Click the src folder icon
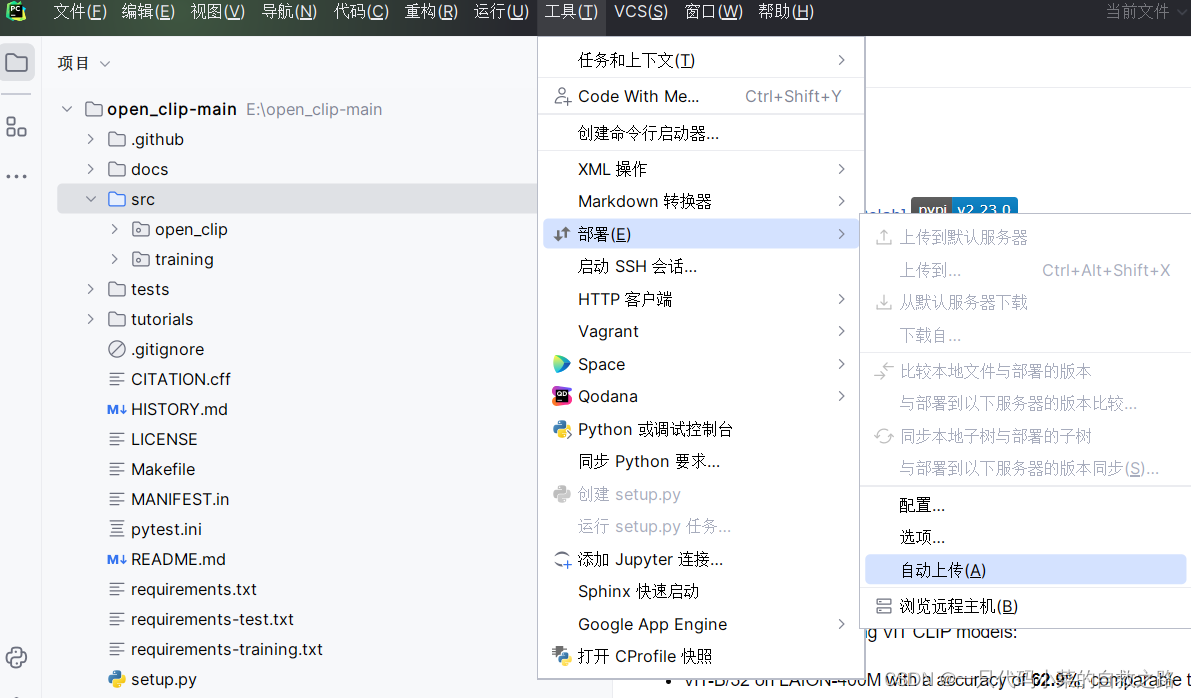This screenshot has height=698, width=1191. pos(116,199)
